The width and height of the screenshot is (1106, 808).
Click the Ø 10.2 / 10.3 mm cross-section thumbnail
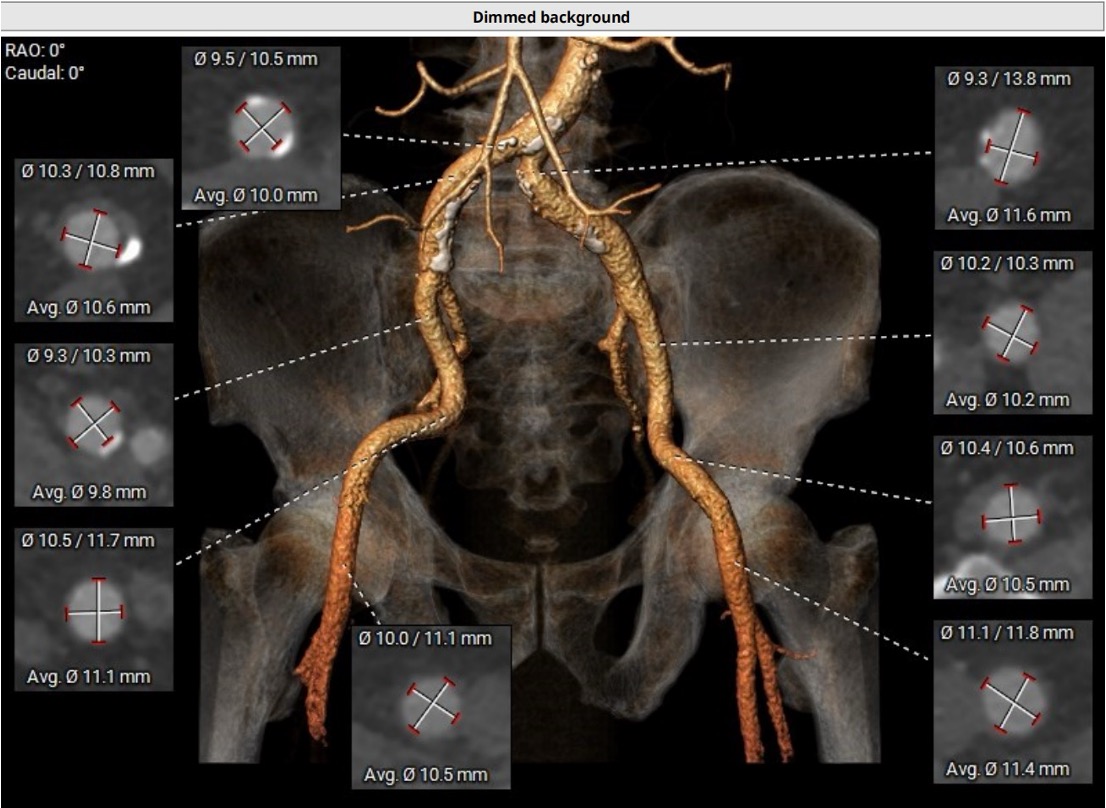coord(1009,332)
